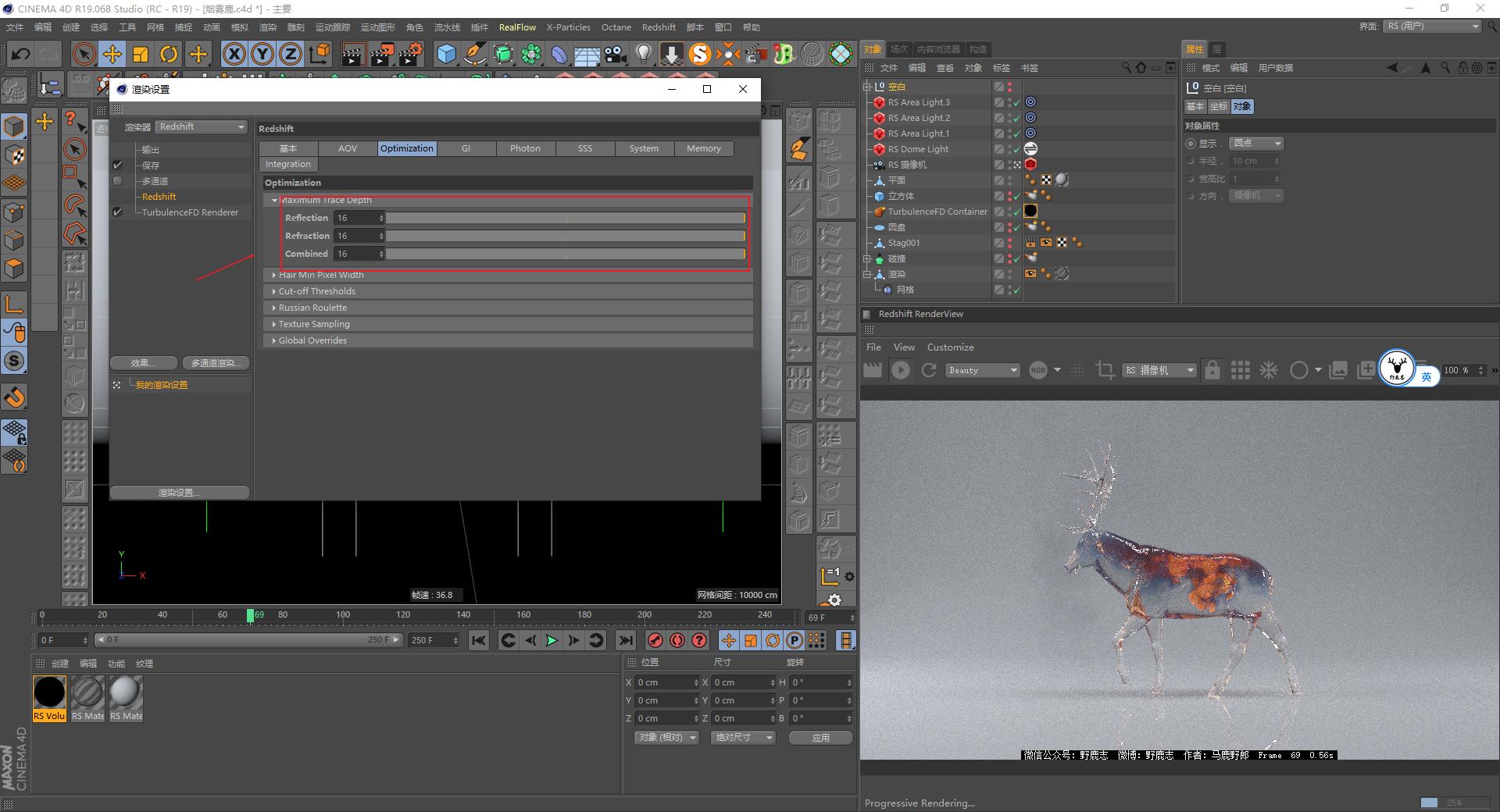Uncheck the TurbulenceFD Renderer option

pos(118,212)
